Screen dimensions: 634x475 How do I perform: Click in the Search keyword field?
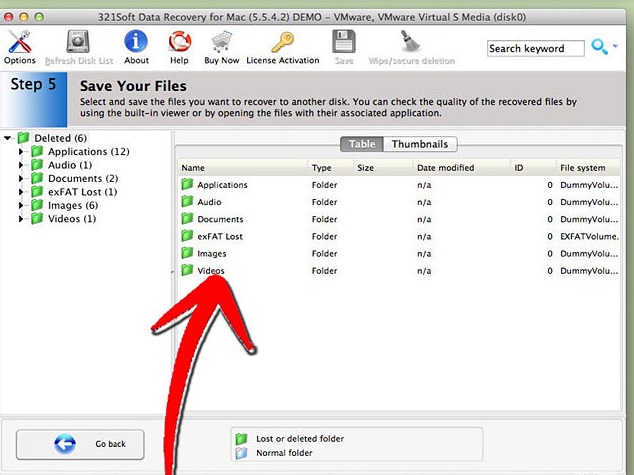pos(535,49)
